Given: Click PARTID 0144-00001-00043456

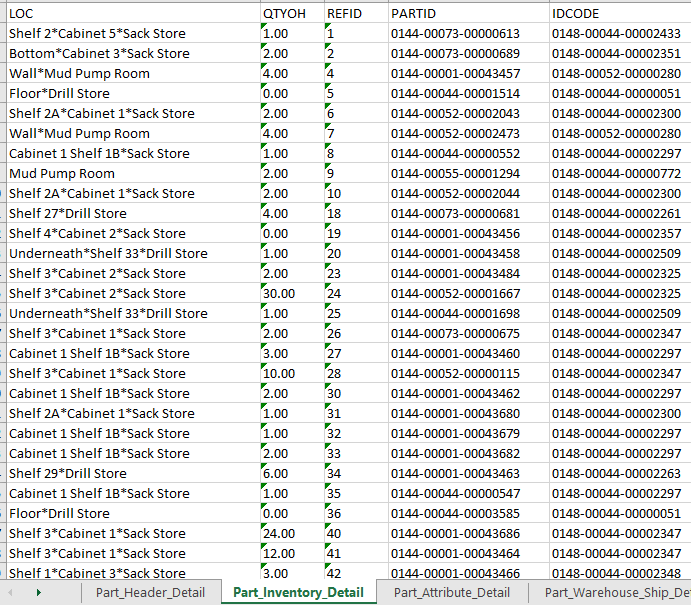Looking at the screenshot, I should click(x=468, y=233).
